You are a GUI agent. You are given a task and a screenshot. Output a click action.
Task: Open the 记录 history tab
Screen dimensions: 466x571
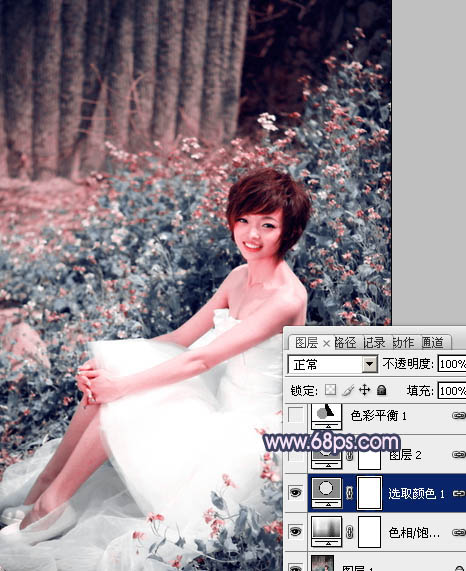coord(374,343)
